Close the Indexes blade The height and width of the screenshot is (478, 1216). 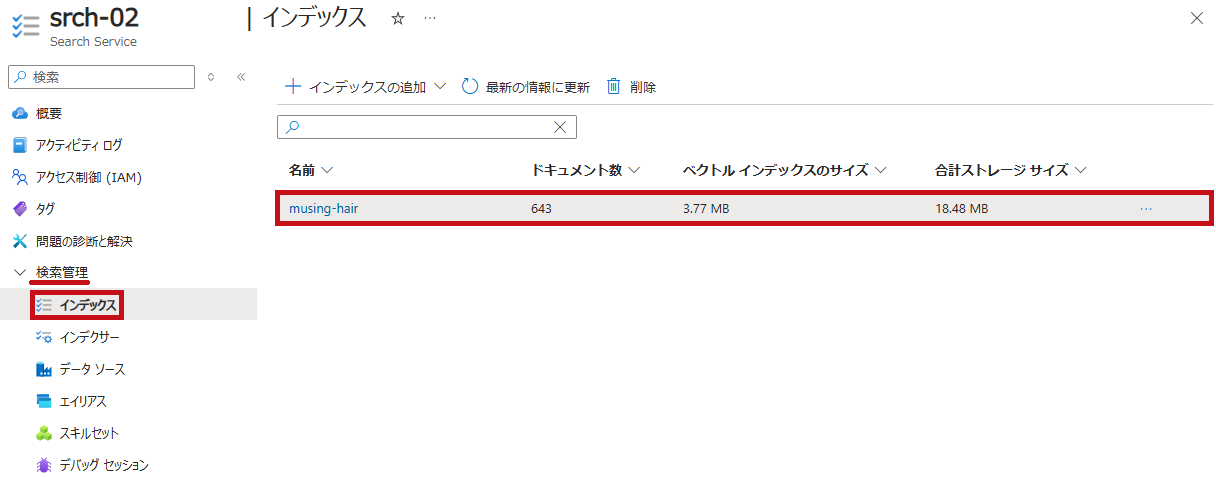[1197, 18]
